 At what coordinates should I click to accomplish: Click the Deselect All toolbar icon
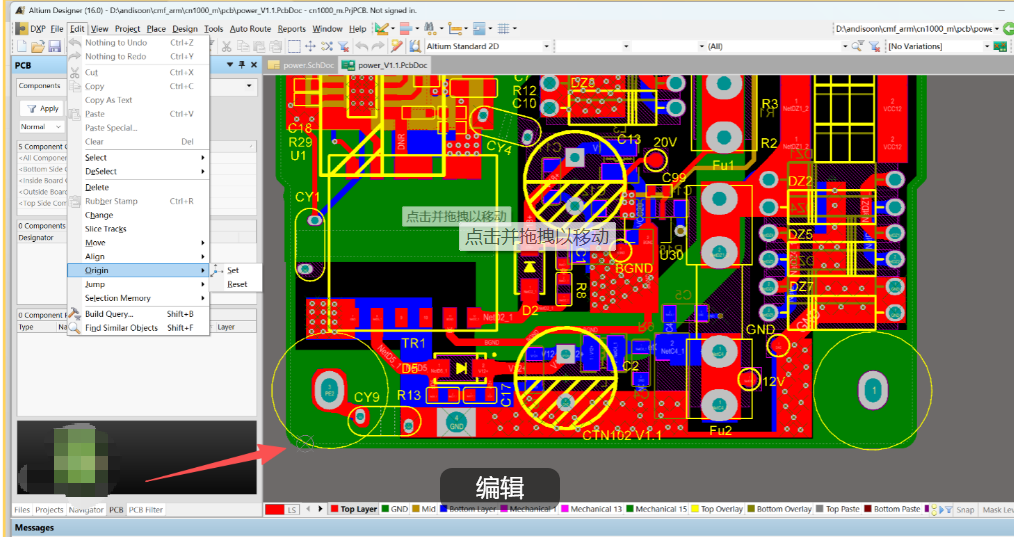point(327,46)
